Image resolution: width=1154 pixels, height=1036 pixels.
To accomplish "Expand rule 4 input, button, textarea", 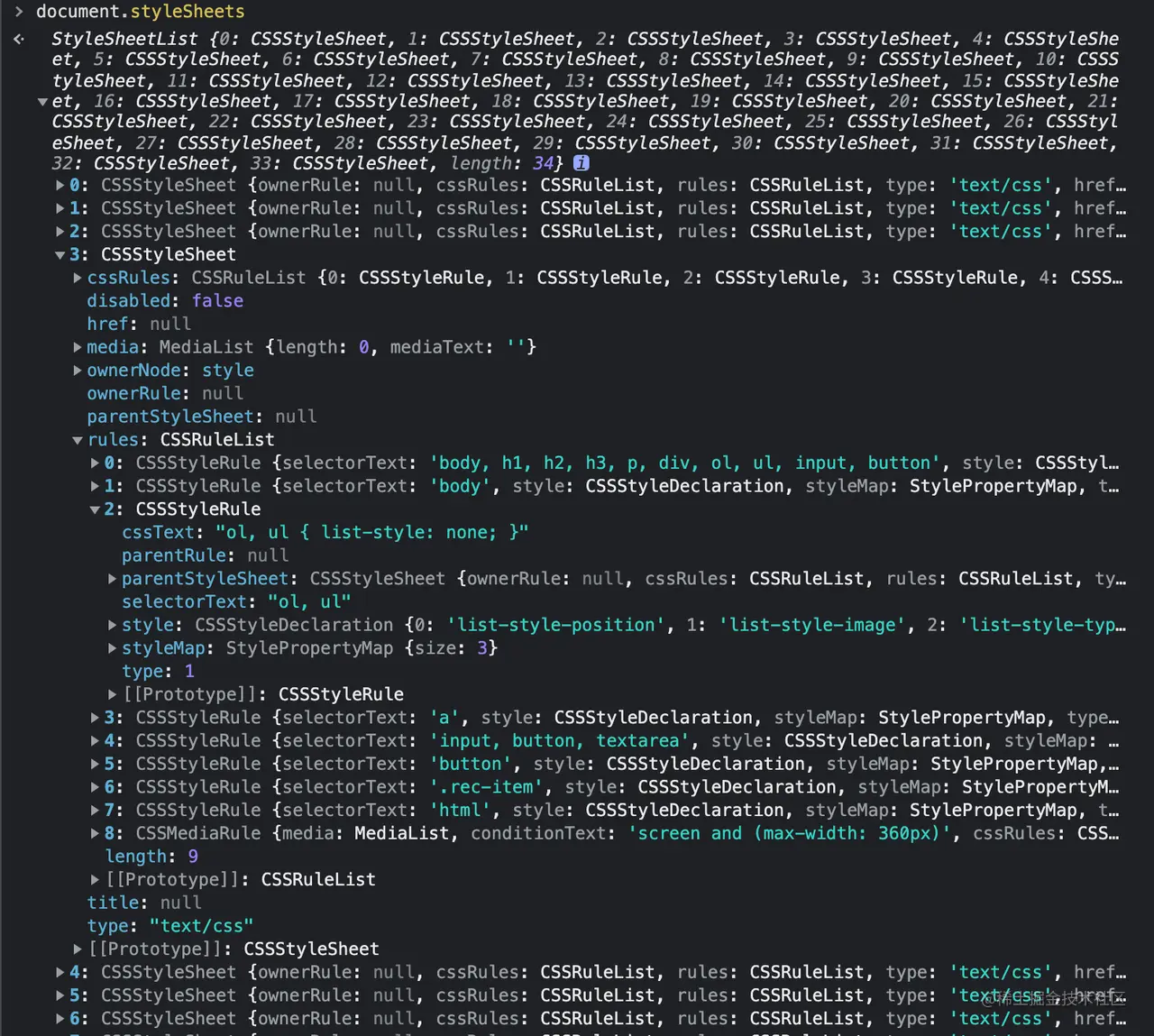I will 95,741.
